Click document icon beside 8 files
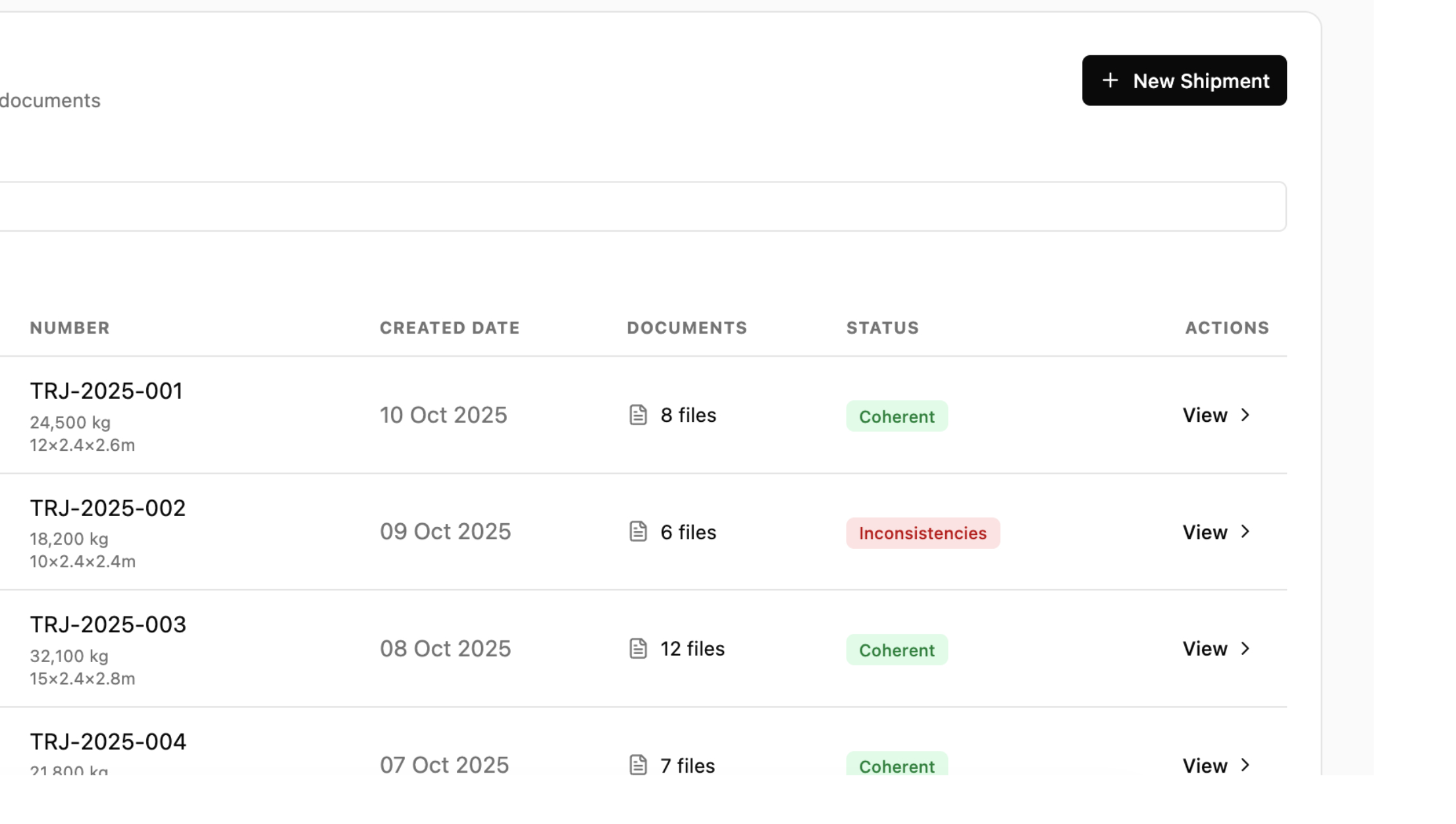This screenshot has width=1456, height=824. pyautogui.click(x=638, y=415)
